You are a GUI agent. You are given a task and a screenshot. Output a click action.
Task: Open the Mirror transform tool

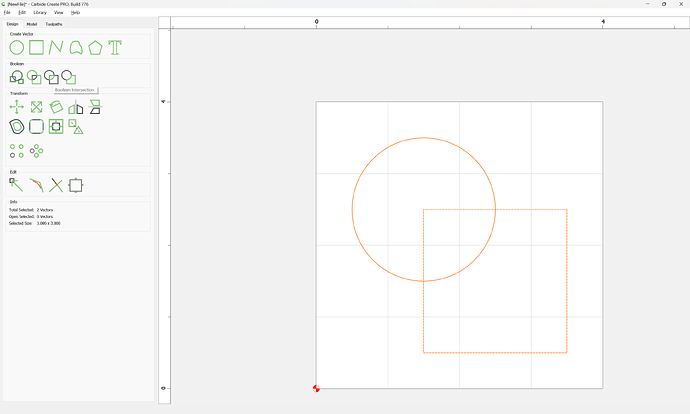[x=76, y=107]
